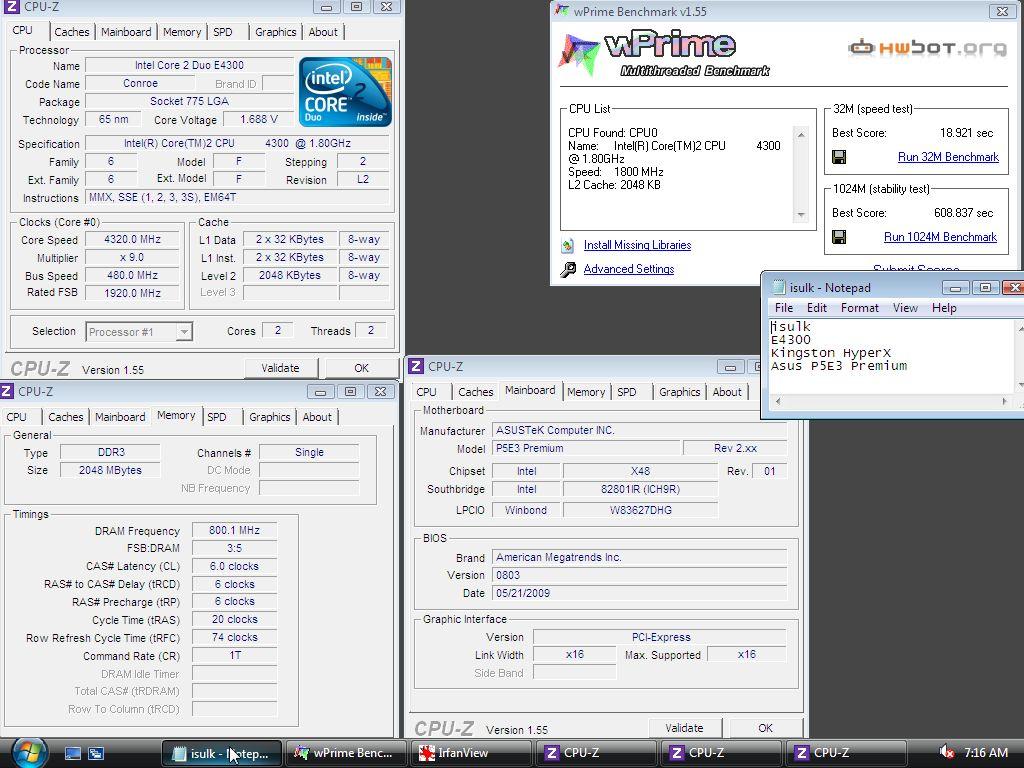
Task: Open Graphics tab in Mainboard CPU-Z window
Action: coord(679,392)
